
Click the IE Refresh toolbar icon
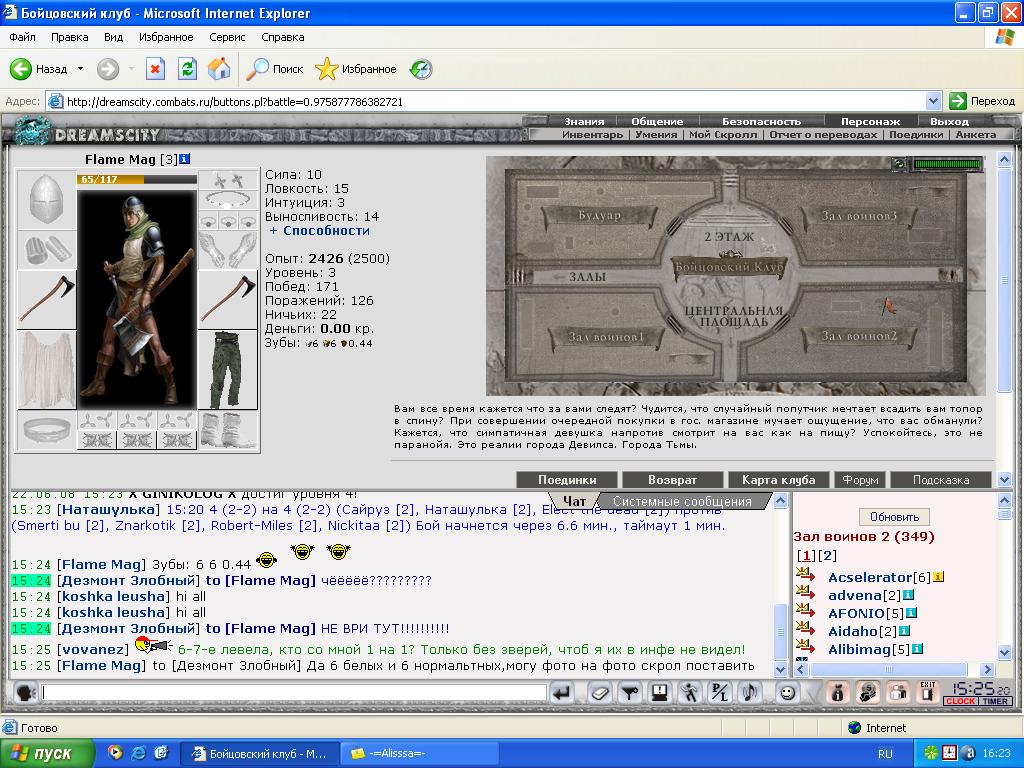tap(187, 69)
